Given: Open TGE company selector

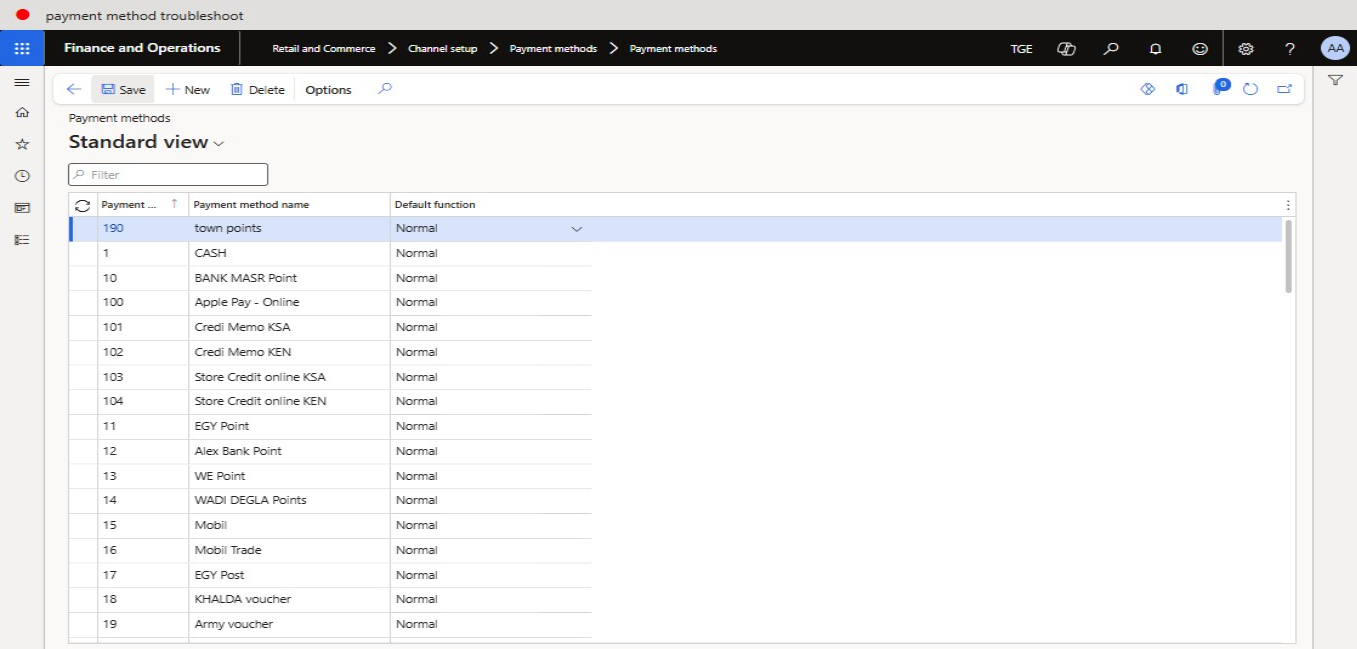Looking at the screenshot, I should (1021, 48).
